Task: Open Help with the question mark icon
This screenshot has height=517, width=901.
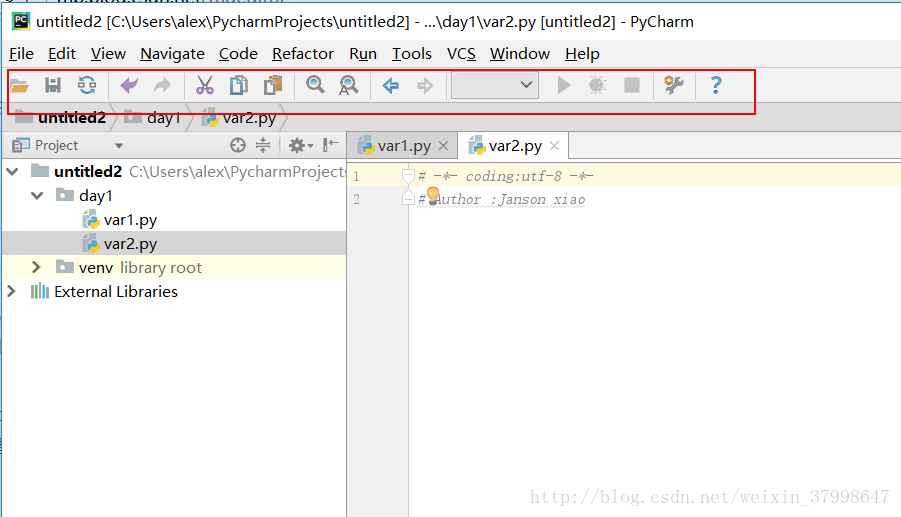Action: [716, 86]
